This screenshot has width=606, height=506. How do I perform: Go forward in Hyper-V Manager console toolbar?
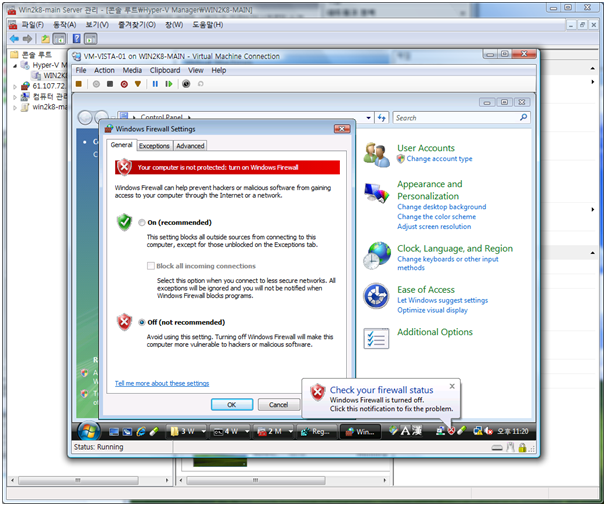[27, 39]
